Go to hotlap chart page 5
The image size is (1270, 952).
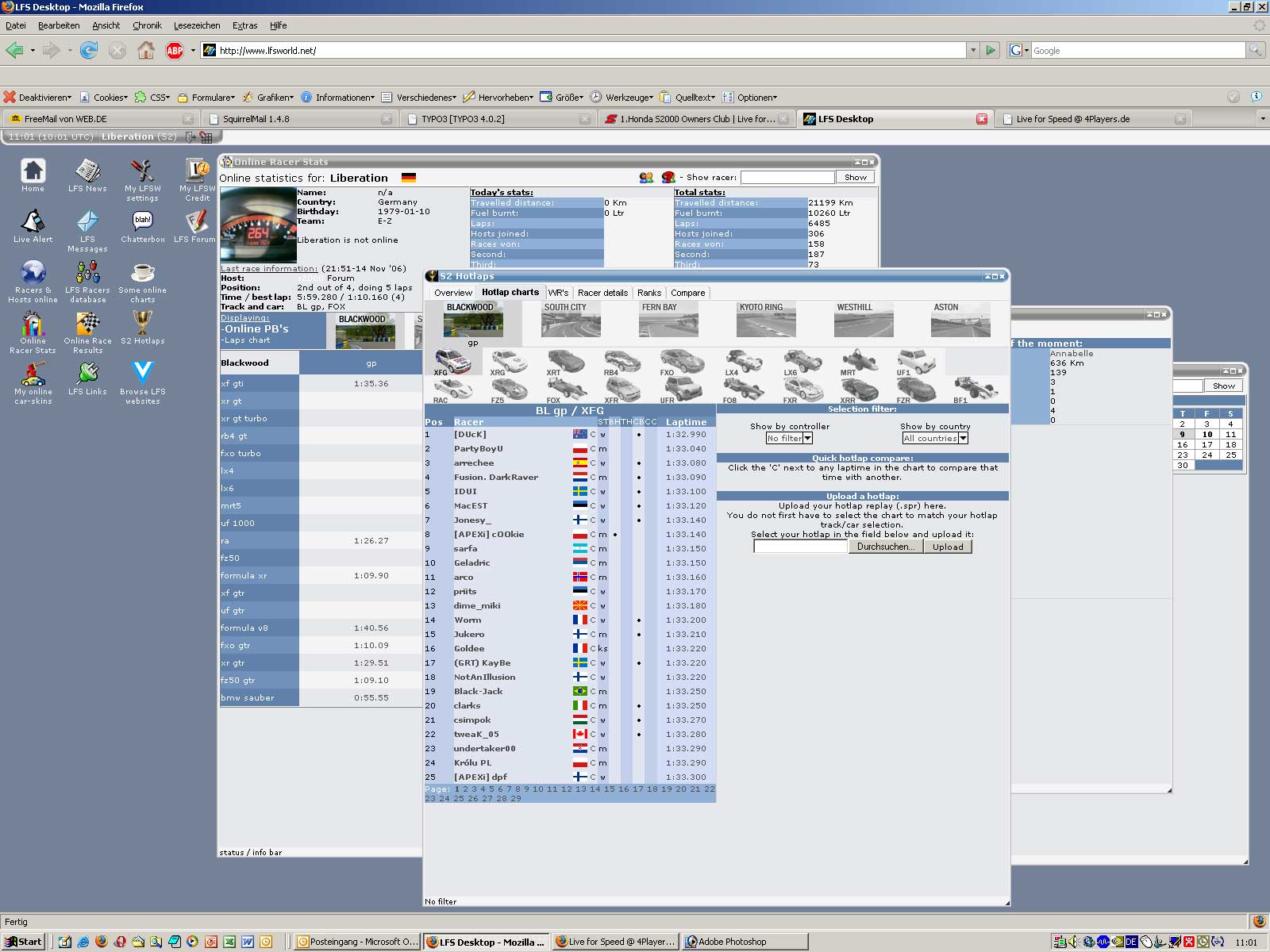(491, 789)
